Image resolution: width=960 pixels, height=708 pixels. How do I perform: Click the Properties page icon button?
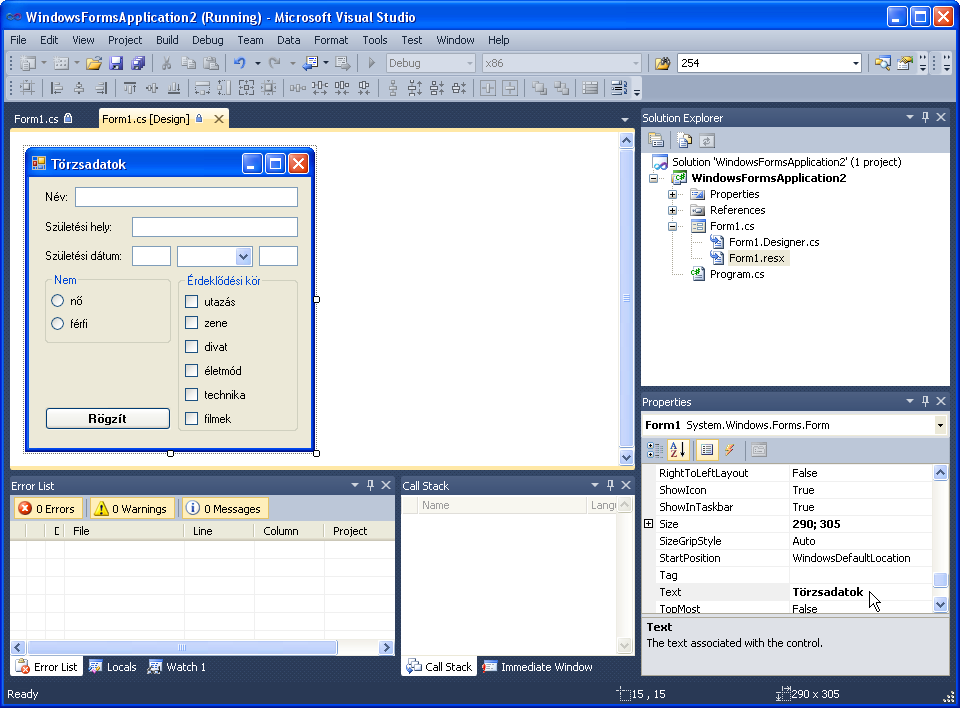[x=759, y=450]
